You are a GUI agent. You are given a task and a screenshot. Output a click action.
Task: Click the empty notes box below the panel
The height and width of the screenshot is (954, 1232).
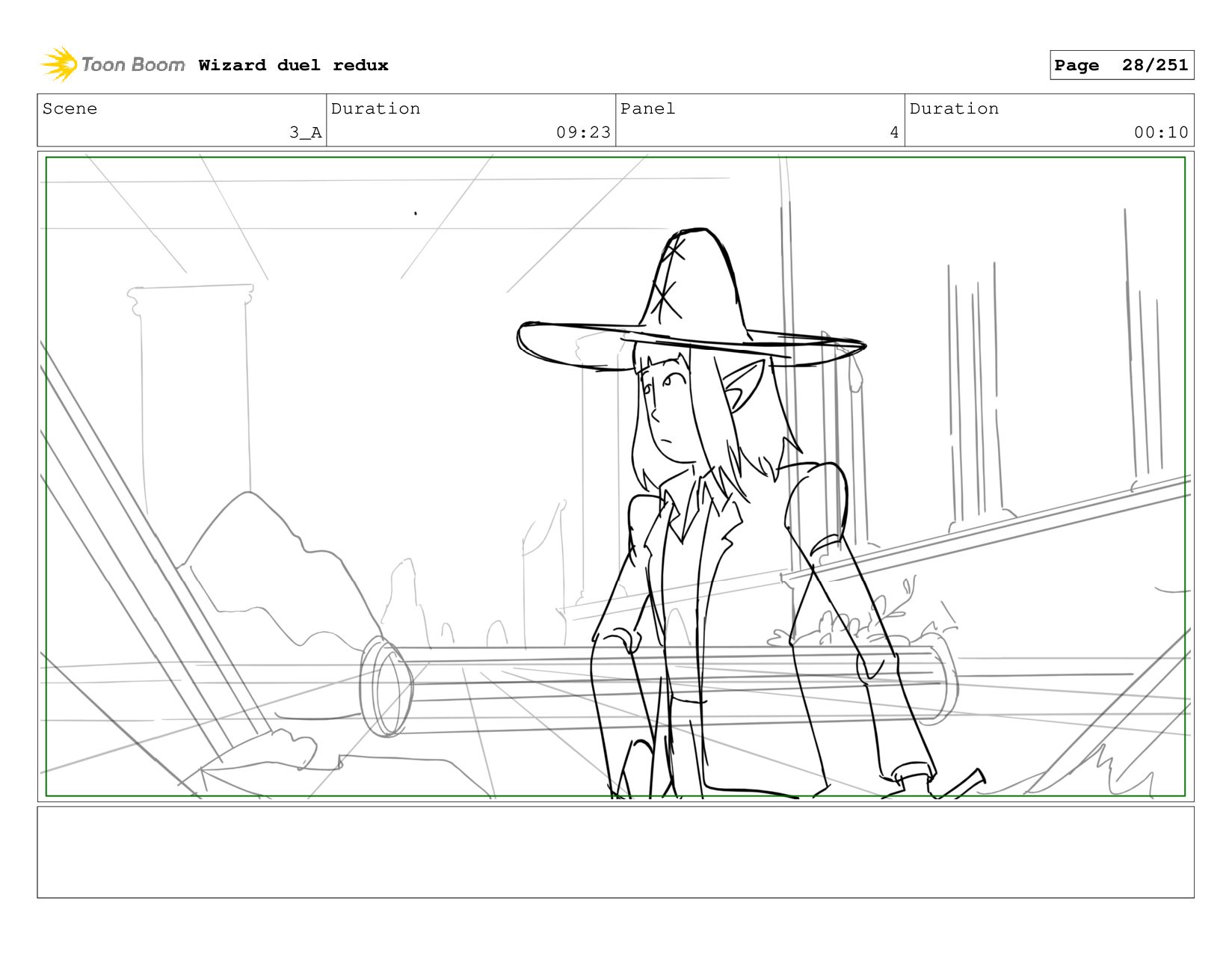(615, 852)
